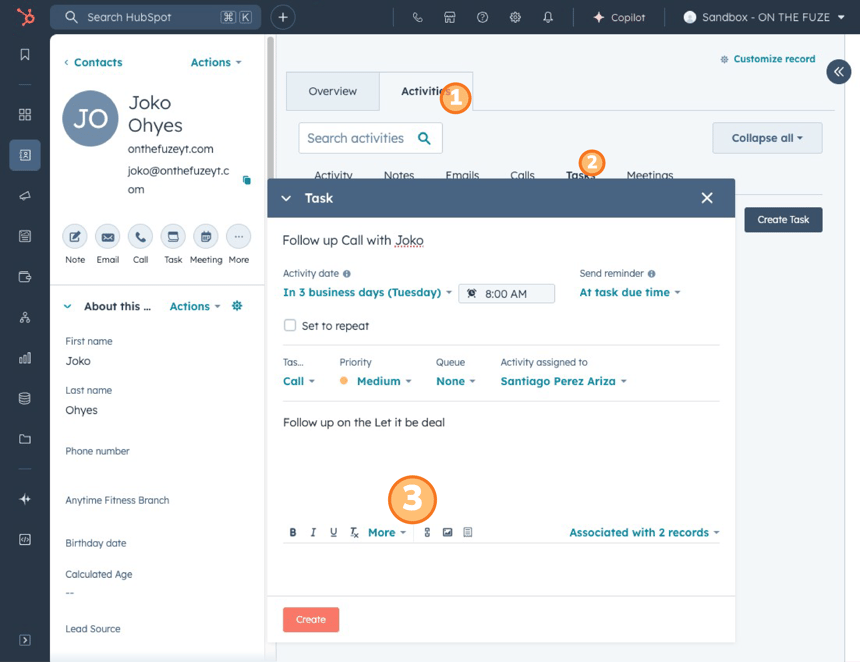Viewport: 860px width, 662px height.
Task: Open the library folder icon in the sidebar
Action: click(x=25, y=439)
